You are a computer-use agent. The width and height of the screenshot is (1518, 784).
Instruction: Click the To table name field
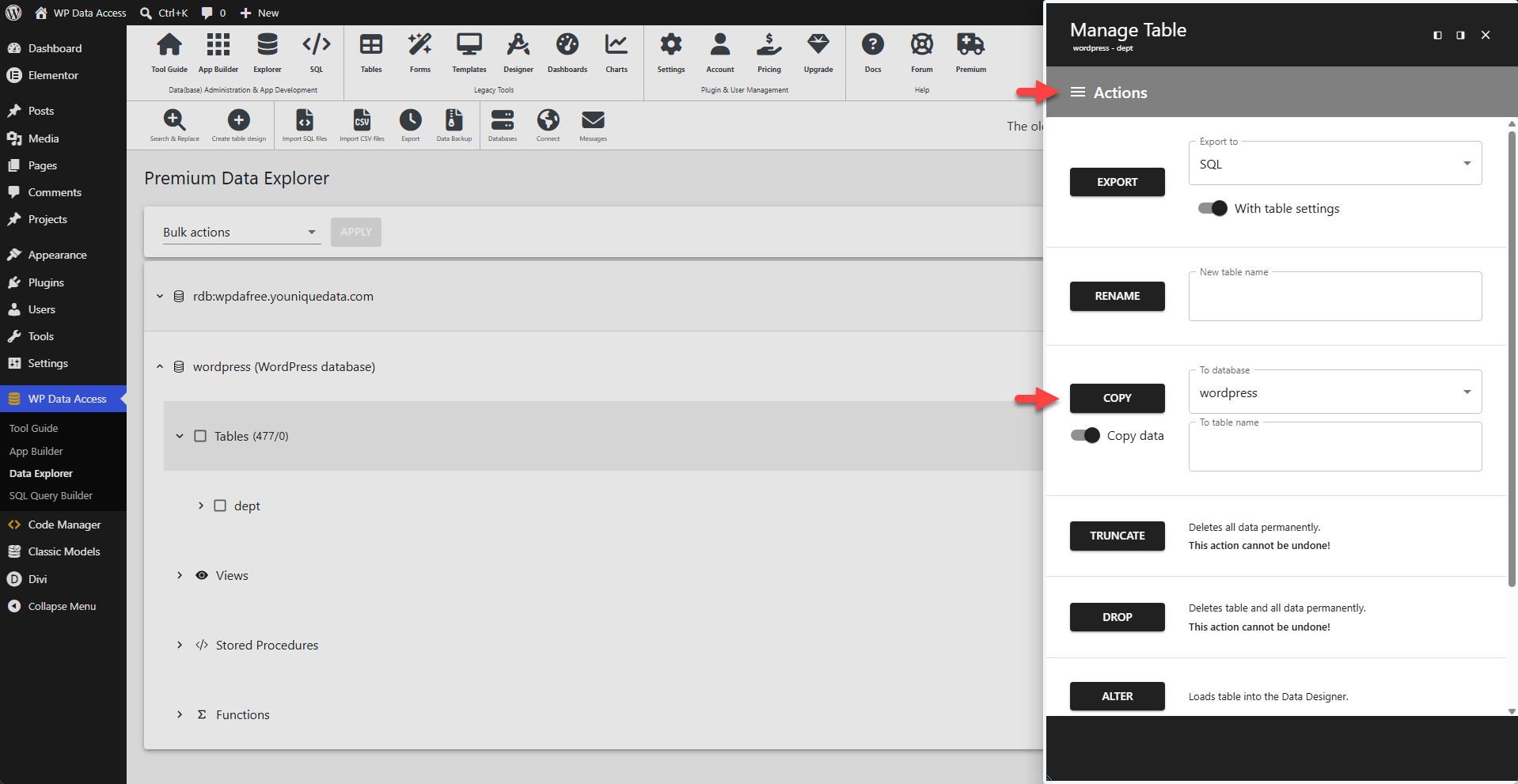1335,447
